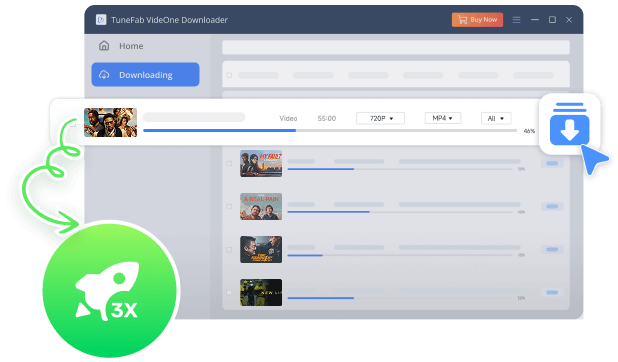The width and height of the screenshot is (618, 362).
Task: Tick the checkbox beside the Fly Fault row
Action: (x=229, y=163)
